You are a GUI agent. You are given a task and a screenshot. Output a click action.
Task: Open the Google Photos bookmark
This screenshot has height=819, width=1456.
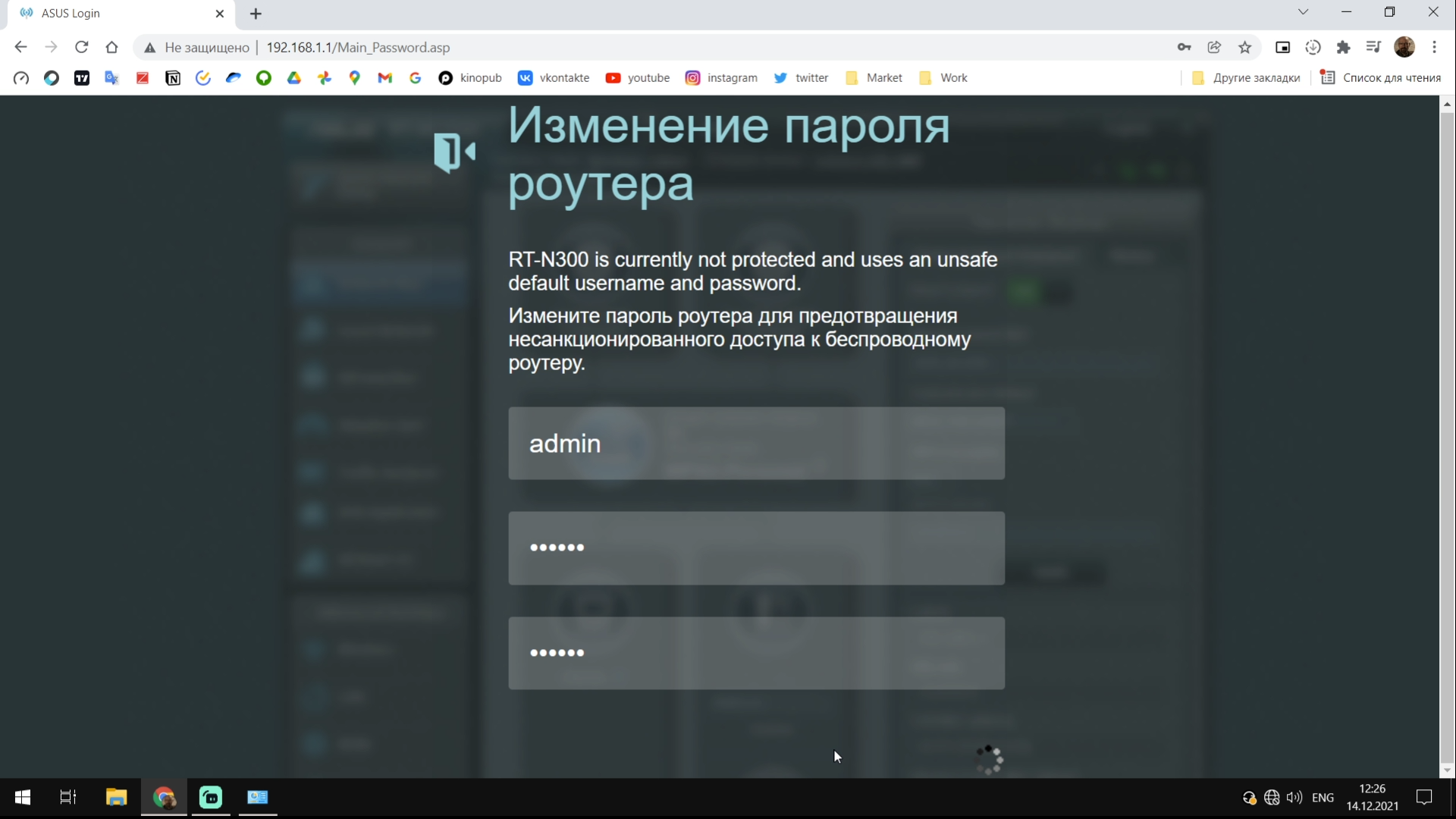click(x=325, y=77)
